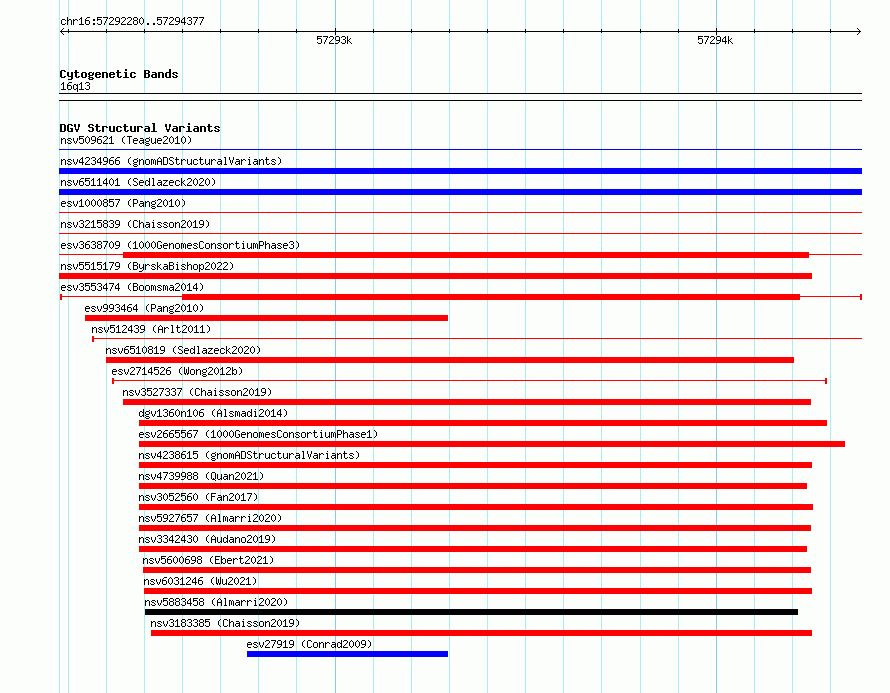Click the red bar of nsv3183385
890x693 pixels.
(x=481, y=633)
